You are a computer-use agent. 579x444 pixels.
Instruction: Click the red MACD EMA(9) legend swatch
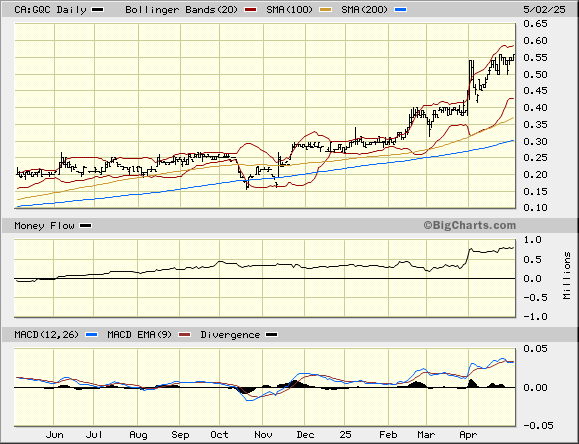click(x=184, y=335)
